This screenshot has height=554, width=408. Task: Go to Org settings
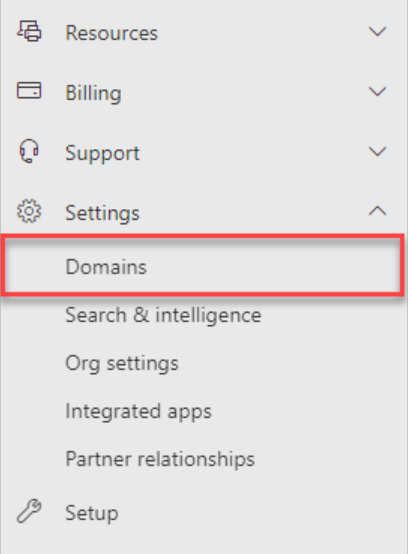tap(122, 364)
